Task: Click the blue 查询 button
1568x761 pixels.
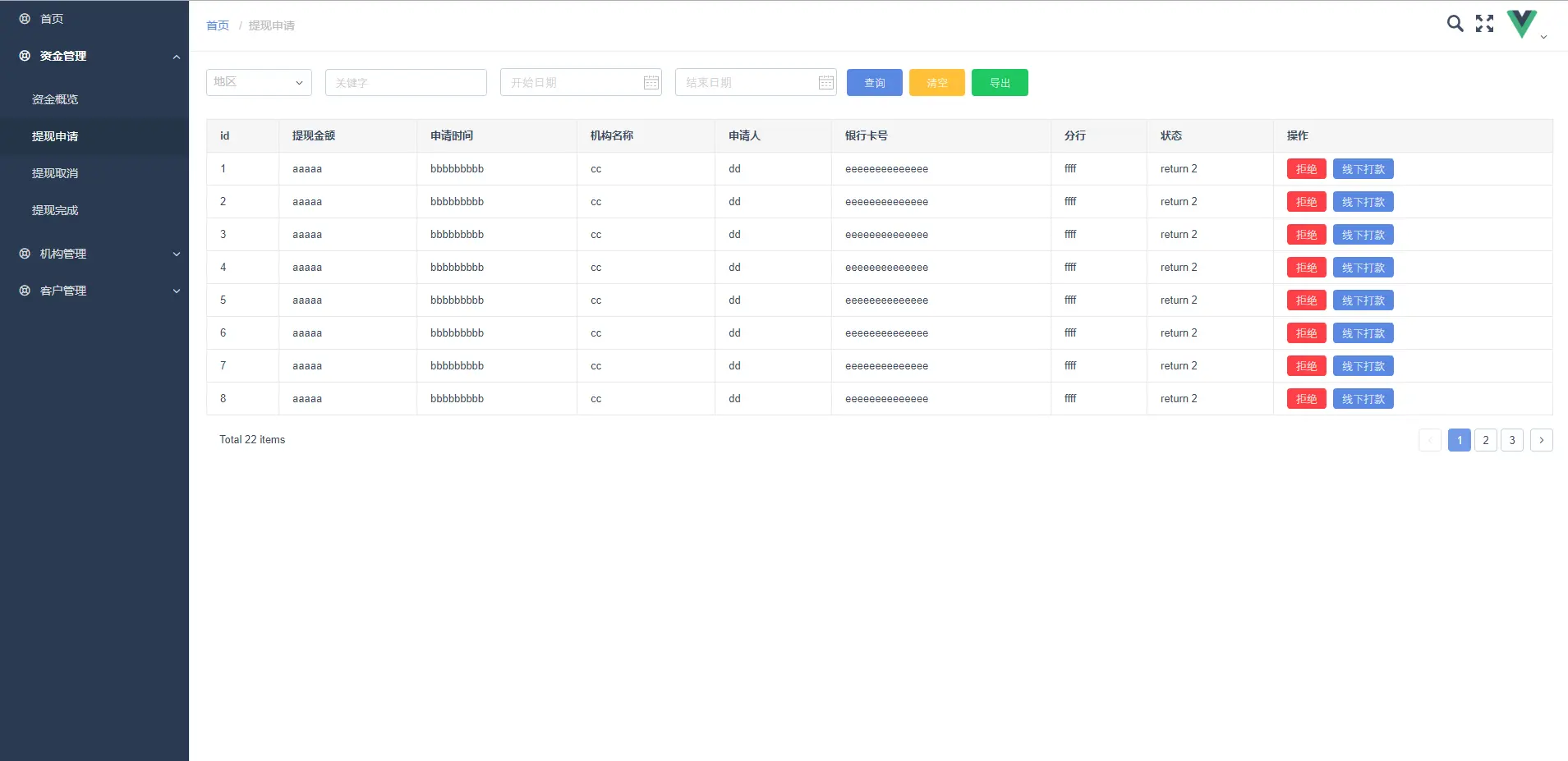Action: point(875,83)
